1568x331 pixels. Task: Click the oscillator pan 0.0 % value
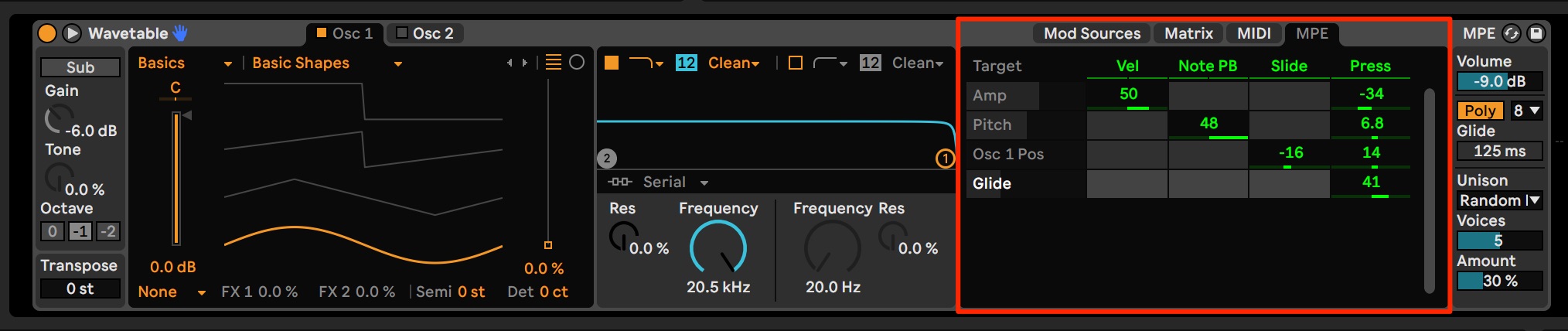[x=544, y=269]
